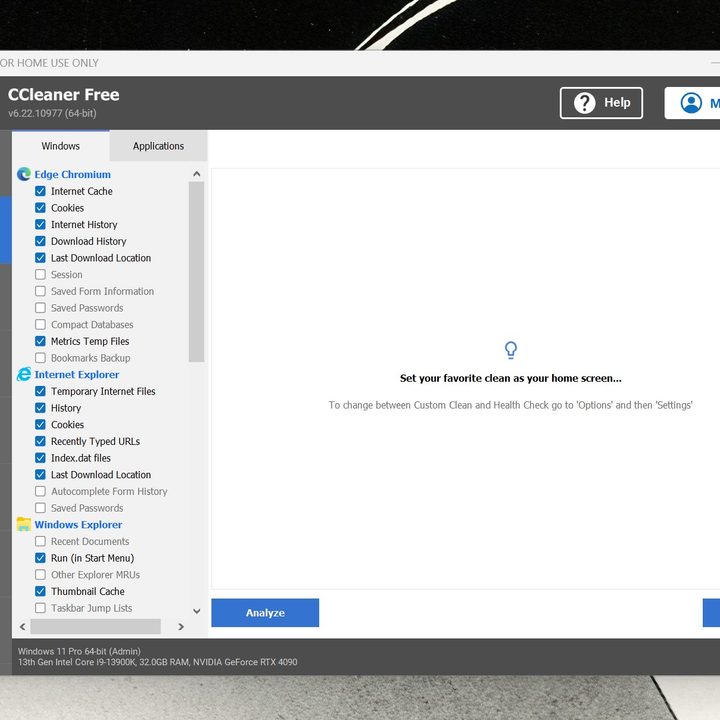Switch to the Applications tab

(158, 146)
